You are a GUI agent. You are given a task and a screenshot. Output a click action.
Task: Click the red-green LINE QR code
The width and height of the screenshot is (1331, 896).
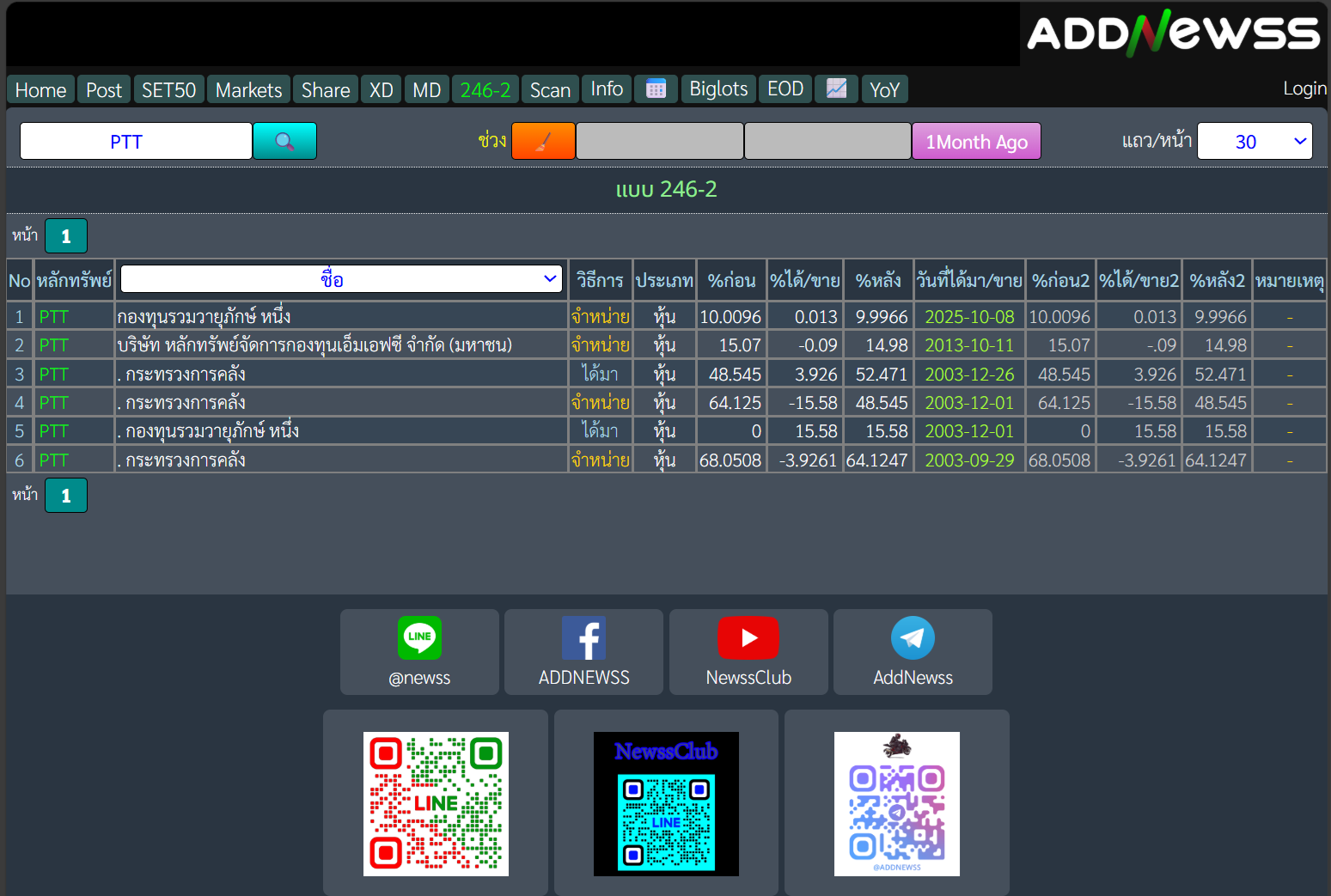436,803
